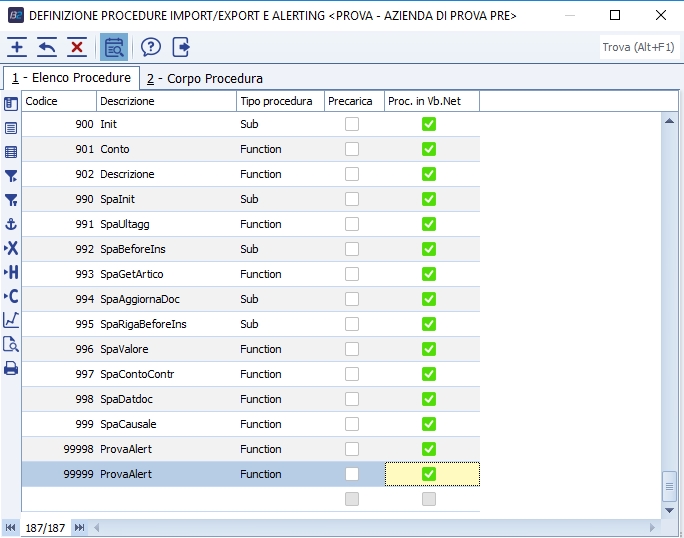Open help with the question mark icon
Screen dimensions: 684x538
point(151,47)
